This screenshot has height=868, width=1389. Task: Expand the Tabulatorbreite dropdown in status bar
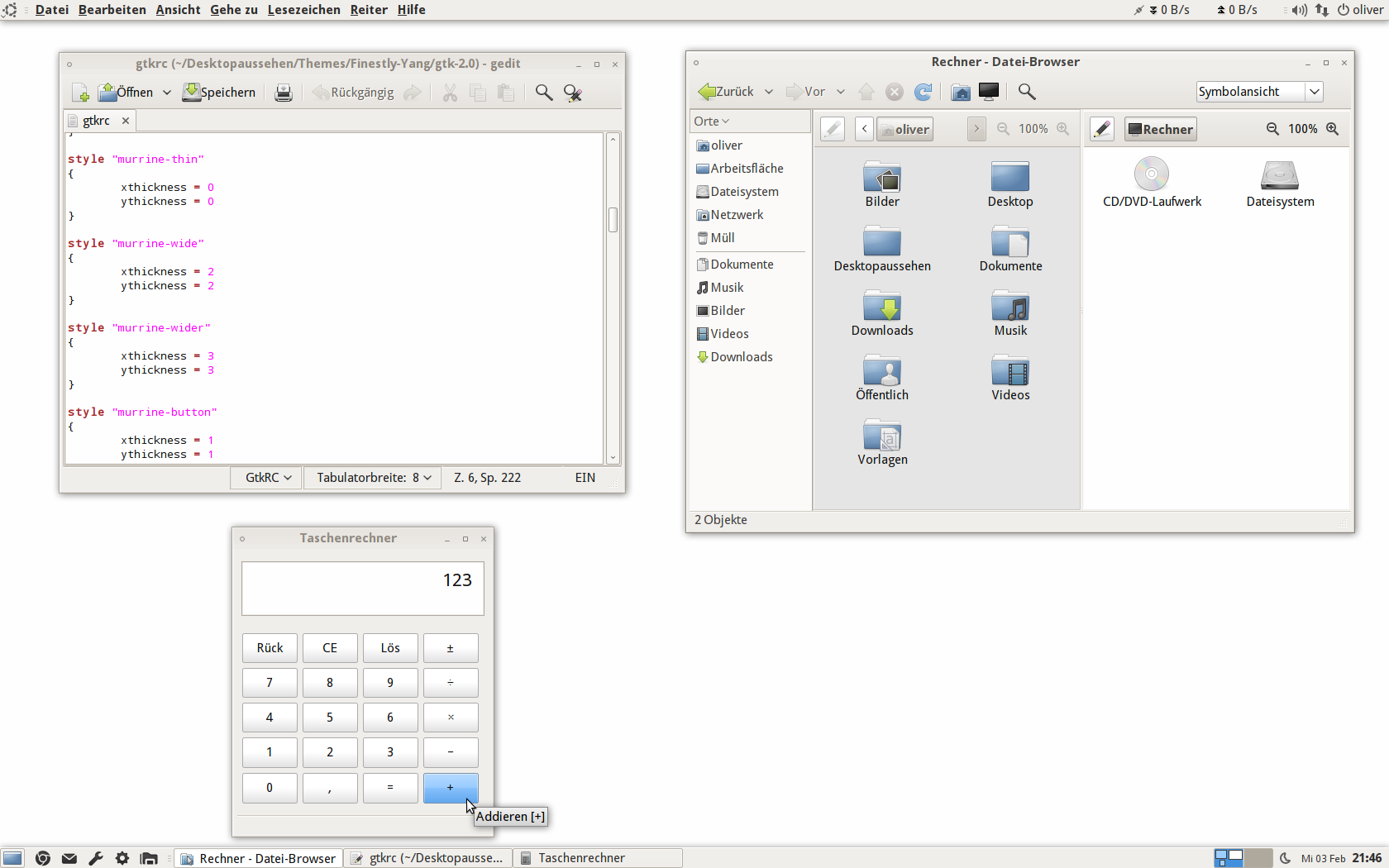[374, 478]
